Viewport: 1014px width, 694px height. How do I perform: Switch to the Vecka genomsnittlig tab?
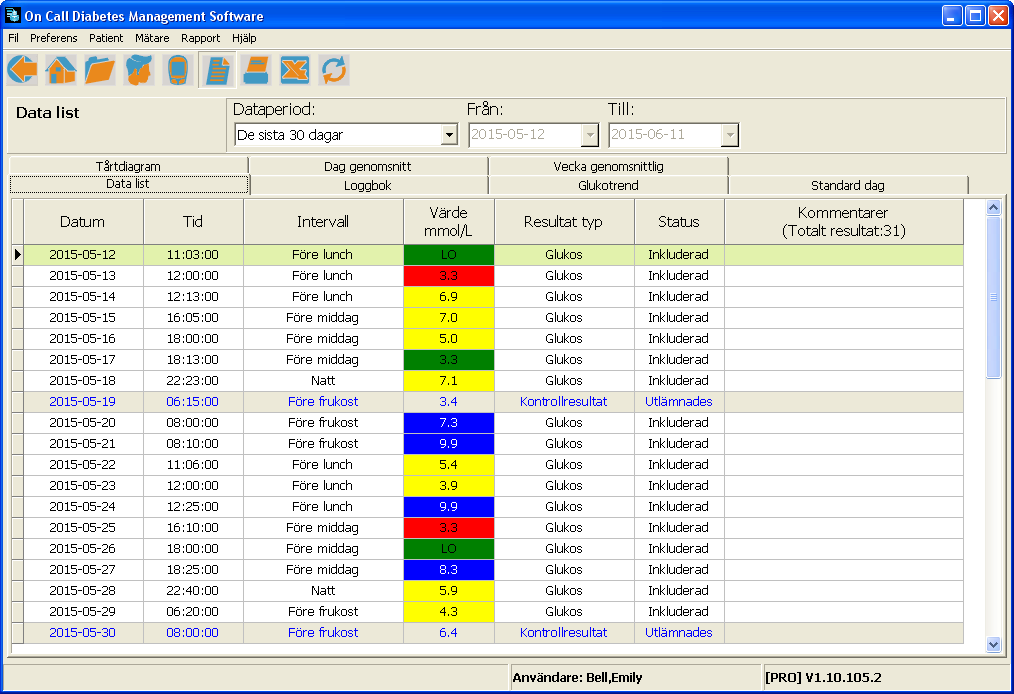[609, 166]
